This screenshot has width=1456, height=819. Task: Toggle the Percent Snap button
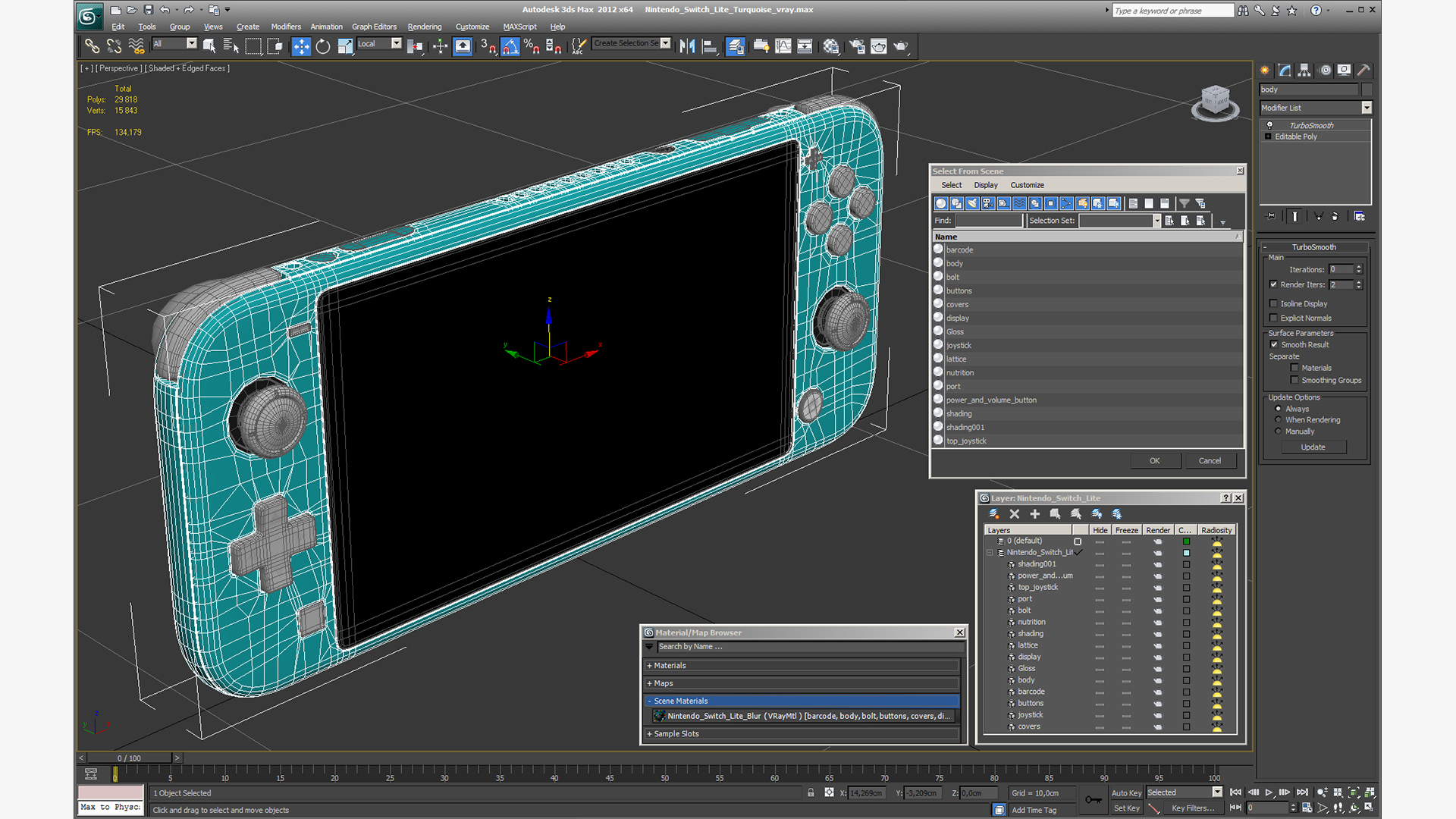(532, 46)
